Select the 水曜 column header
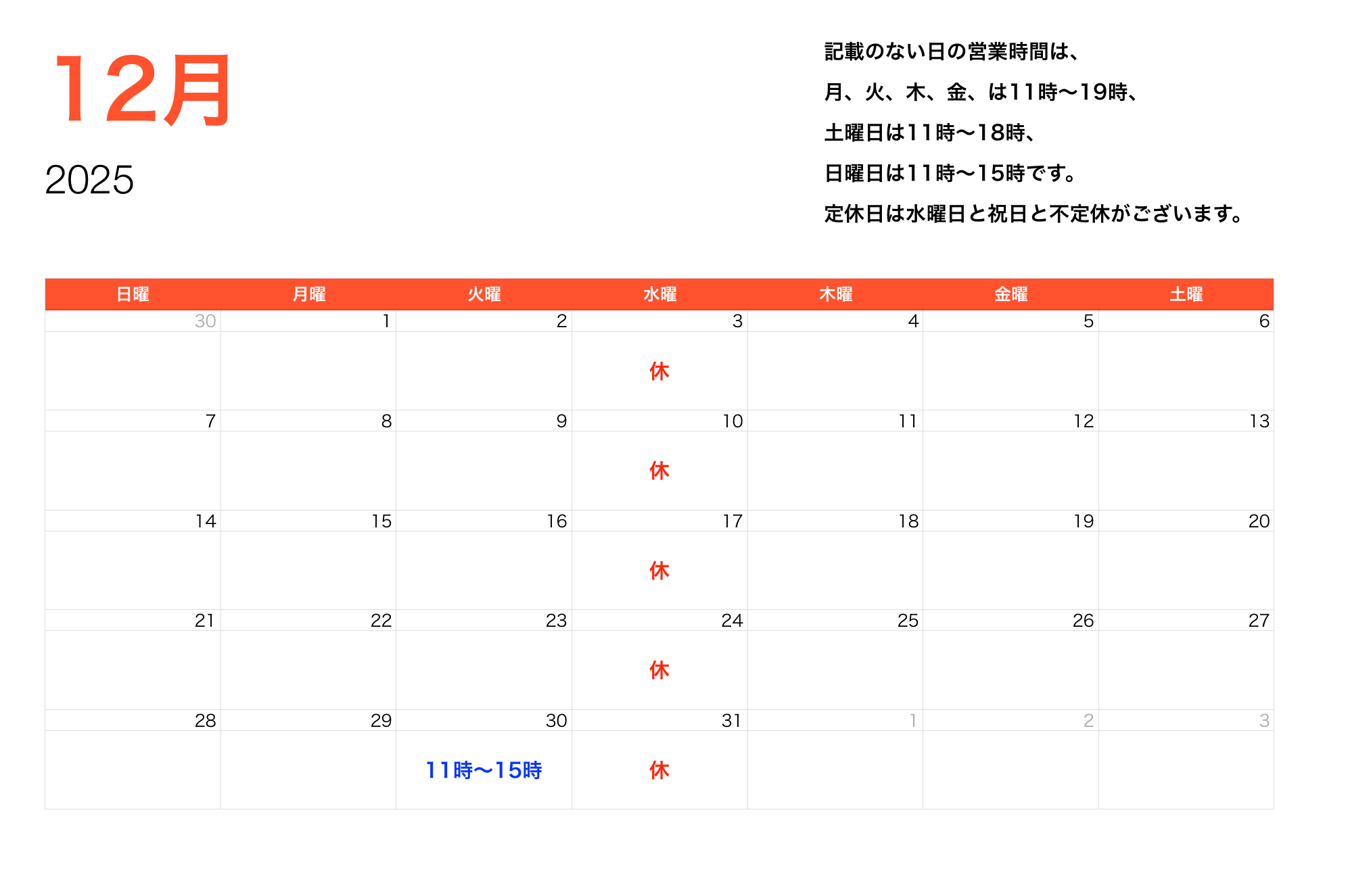Screen dimensions: 1348x896 point(659,294)
